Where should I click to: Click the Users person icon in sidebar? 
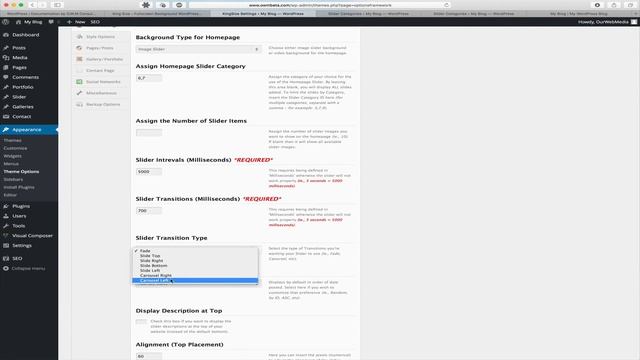pyautogui.click(x=6, y=216)
